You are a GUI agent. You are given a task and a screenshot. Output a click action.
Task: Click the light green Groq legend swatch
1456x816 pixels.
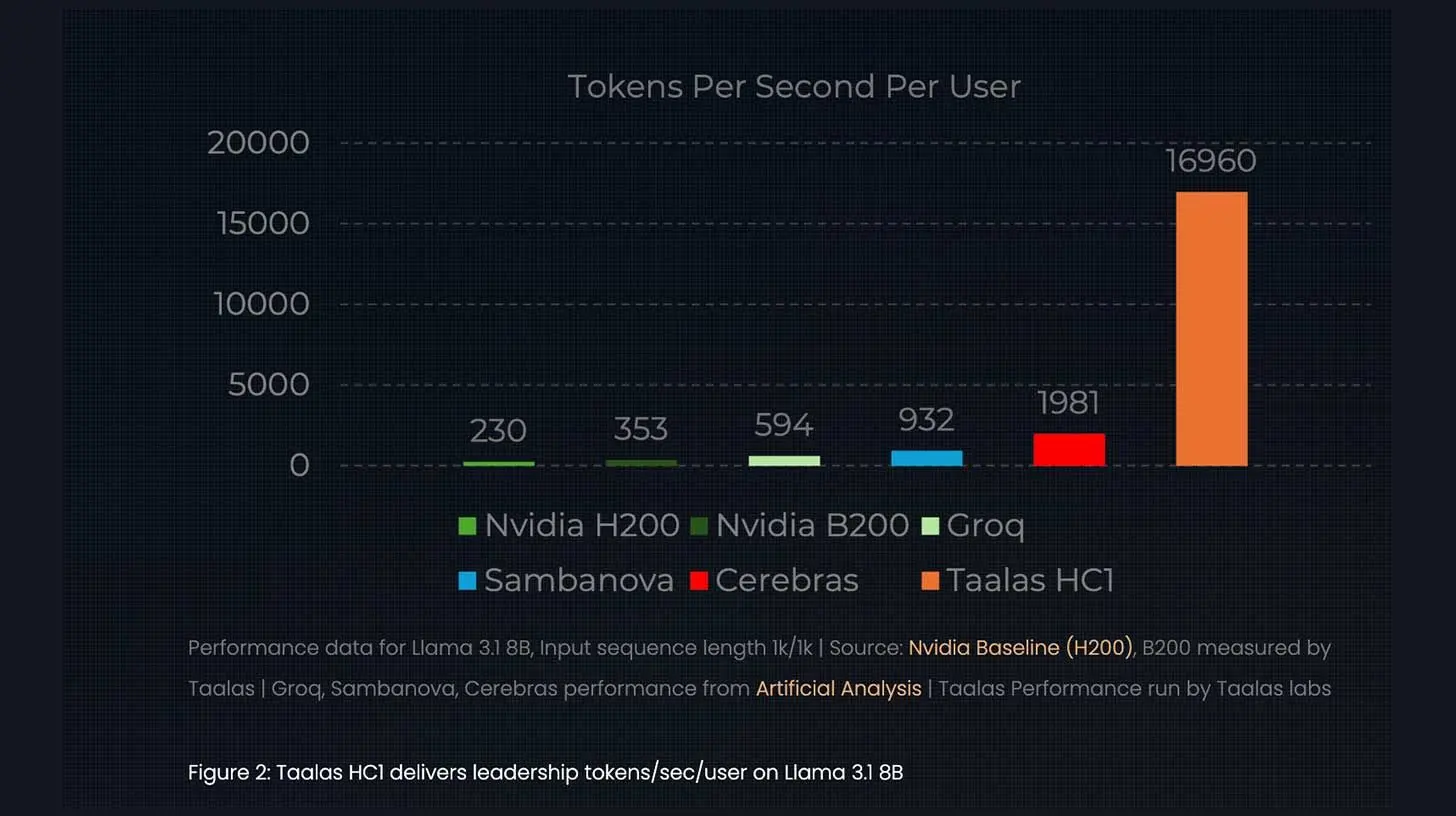(x=929, y=526)
